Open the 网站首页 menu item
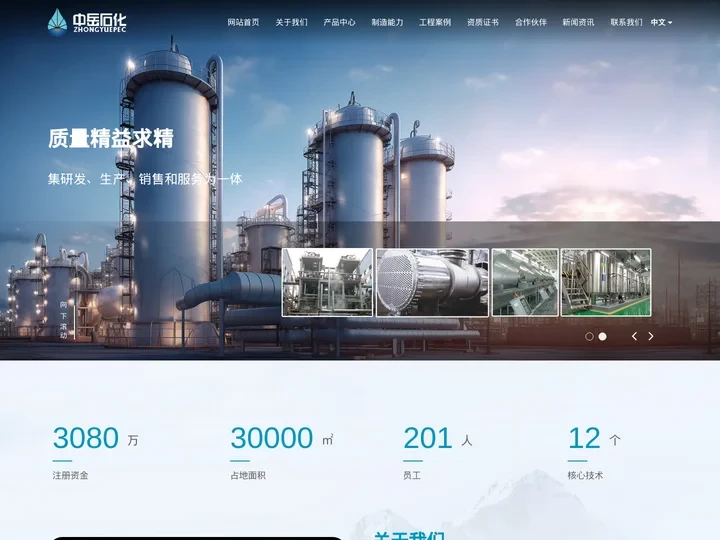The height and width of the screenshot is (540, 720). pos(243,22)
